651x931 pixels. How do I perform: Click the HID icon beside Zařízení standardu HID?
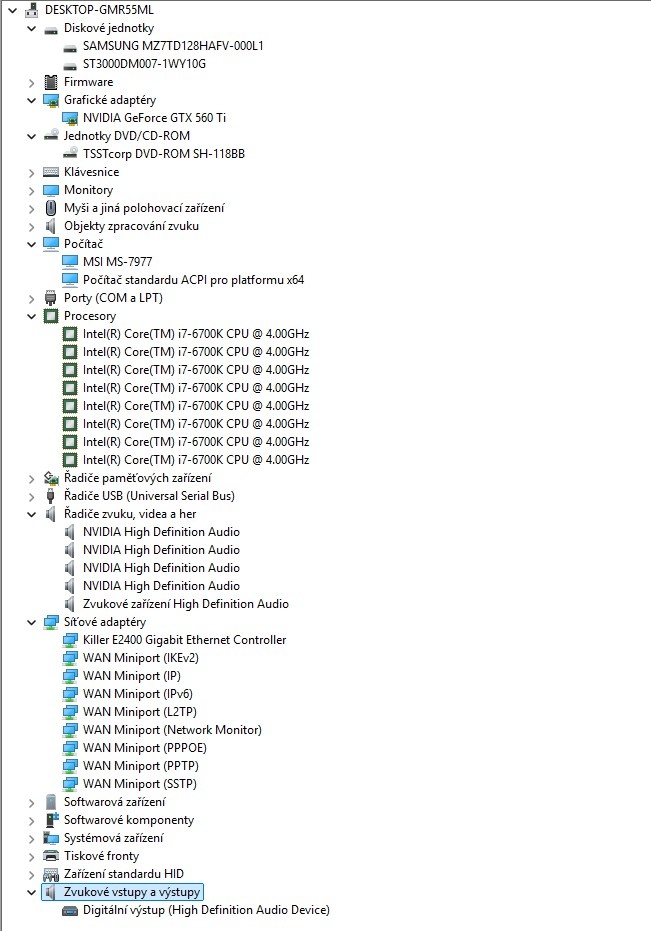click(x=51, y=874)
